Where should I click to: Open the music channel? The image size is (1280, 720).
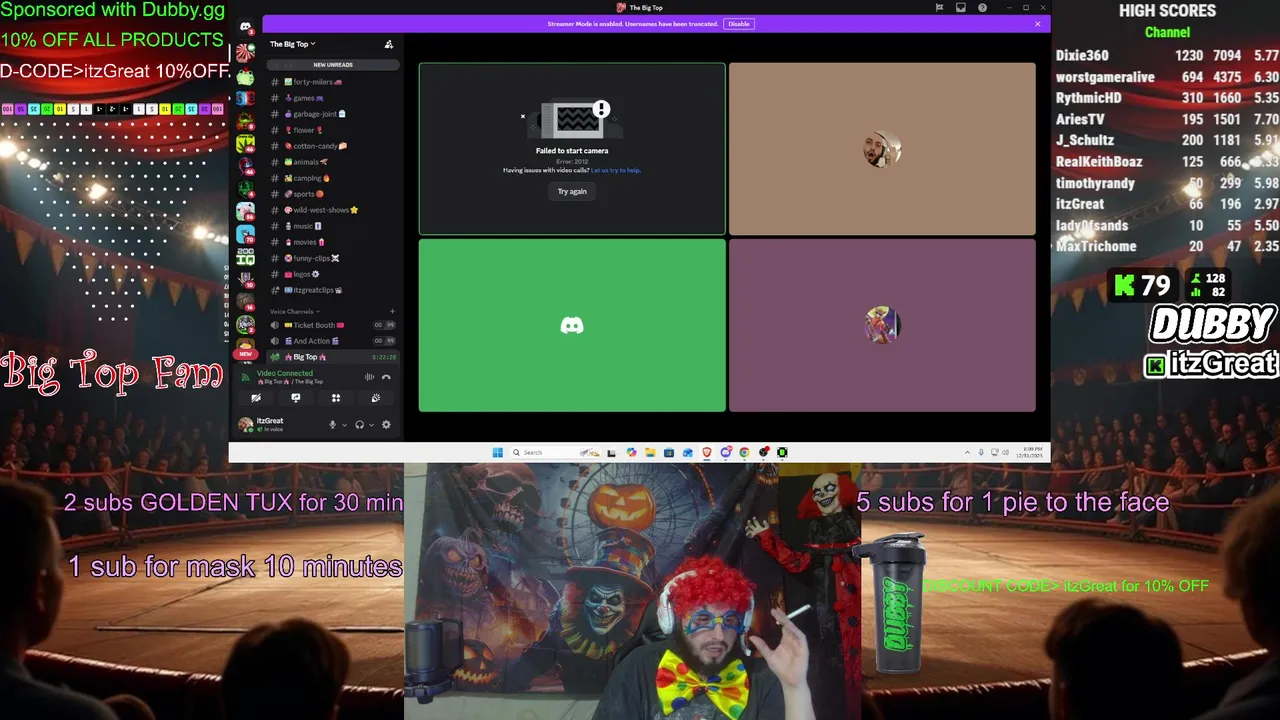(x=332, y=226)
